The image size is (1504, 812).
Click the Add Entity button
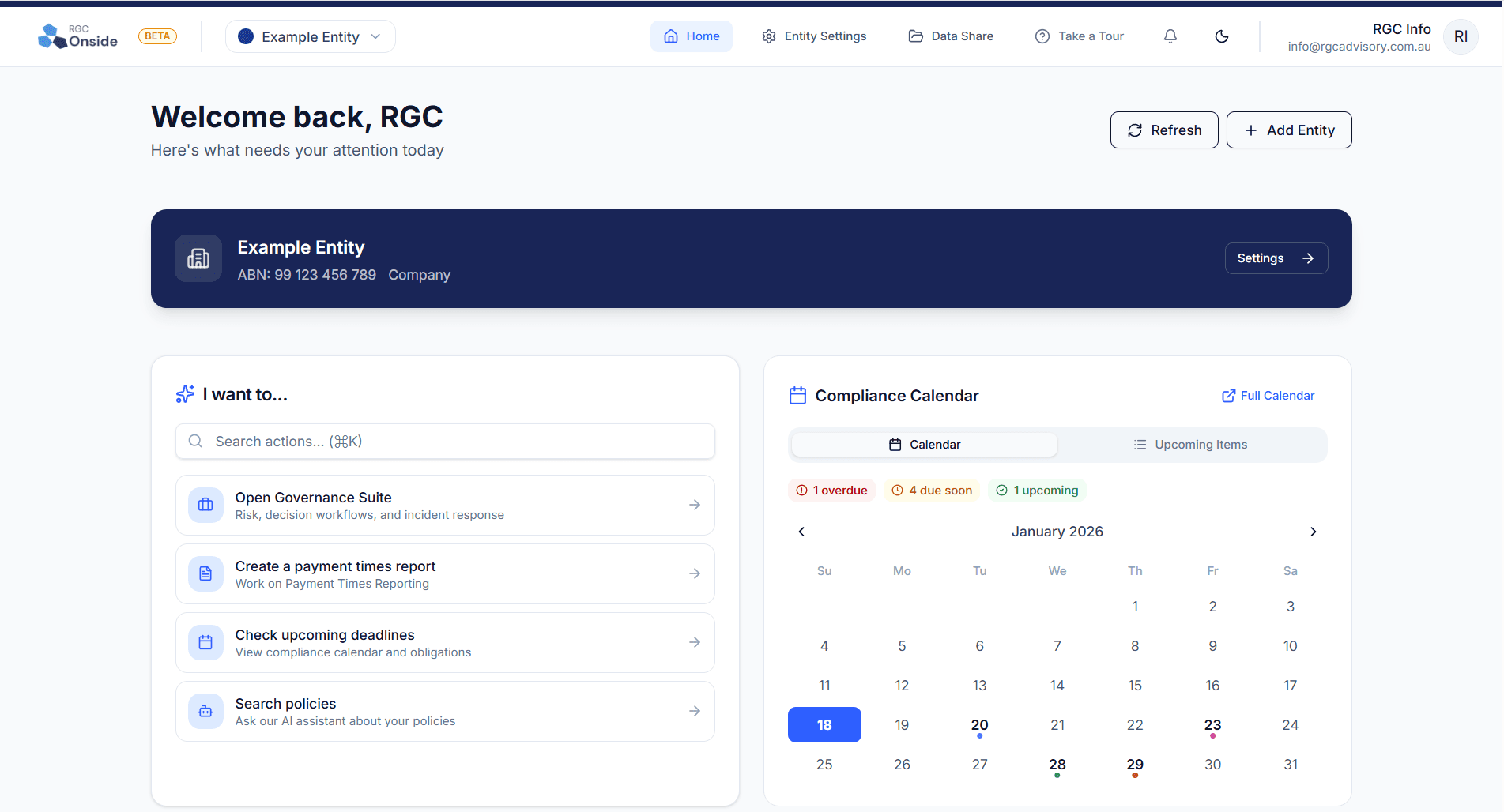coord(1288,130)
